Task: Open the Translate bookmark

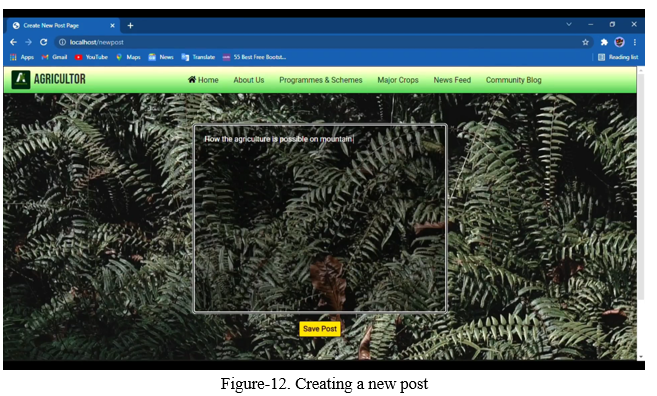Action: click(198, 57)
